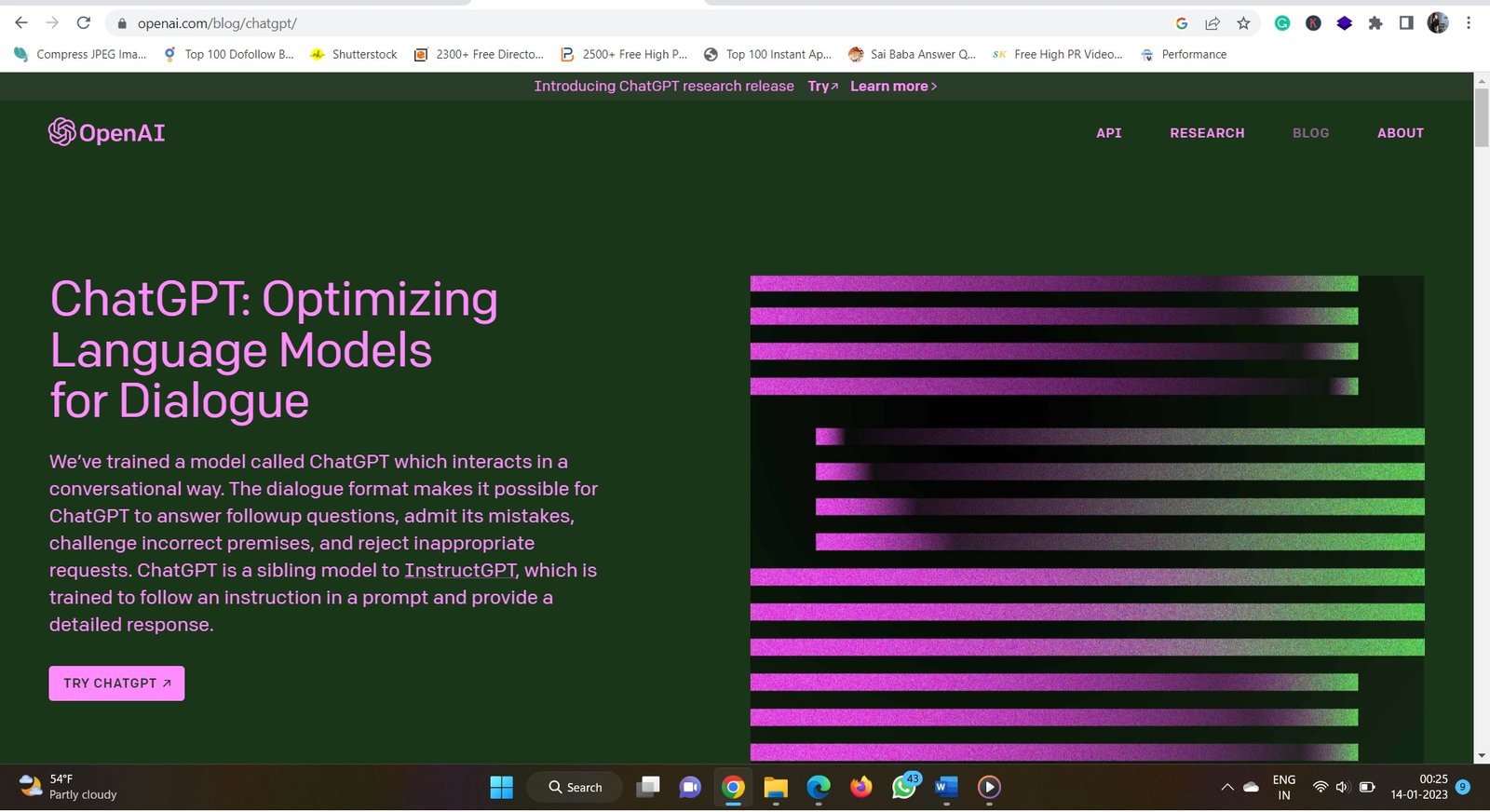Open Firefox from the taskbar
This screenshot has width=1490, height=812.
point(861,788)
